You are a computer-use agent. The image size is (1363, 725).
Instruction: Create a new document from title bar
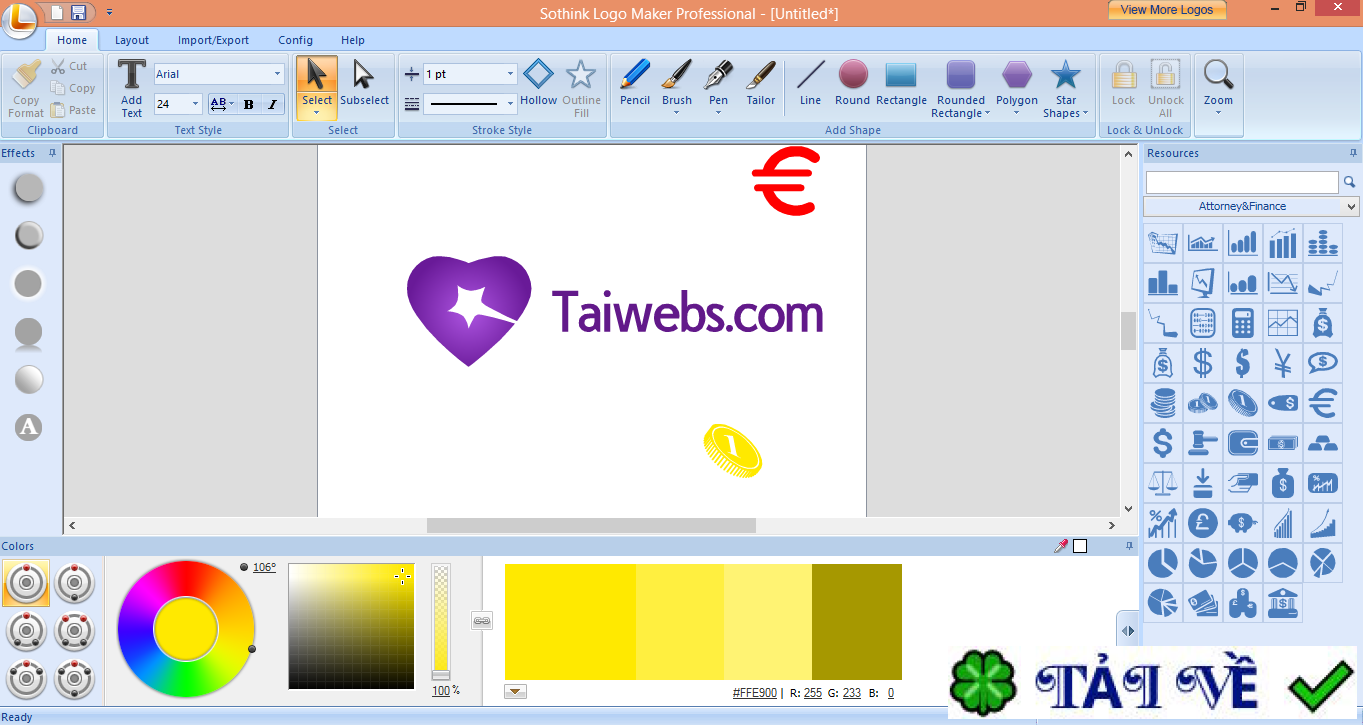click(x=56, y=12)
